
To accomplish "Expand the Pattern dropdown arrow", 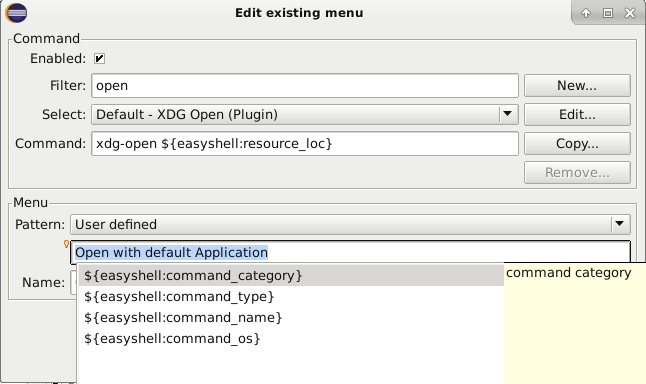I will [x=619, y=224].
